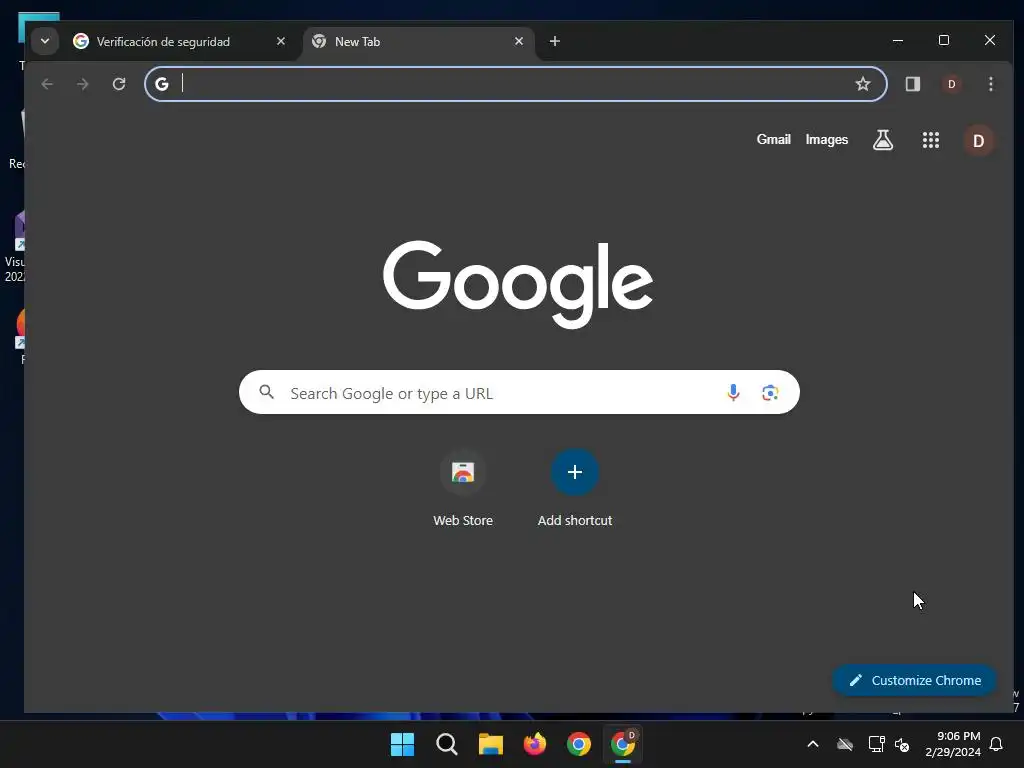Image resolution: width=1024 pixels, height=768 pixels.
Task: Open the Web Store shortcut
Action: coord(463,488)
